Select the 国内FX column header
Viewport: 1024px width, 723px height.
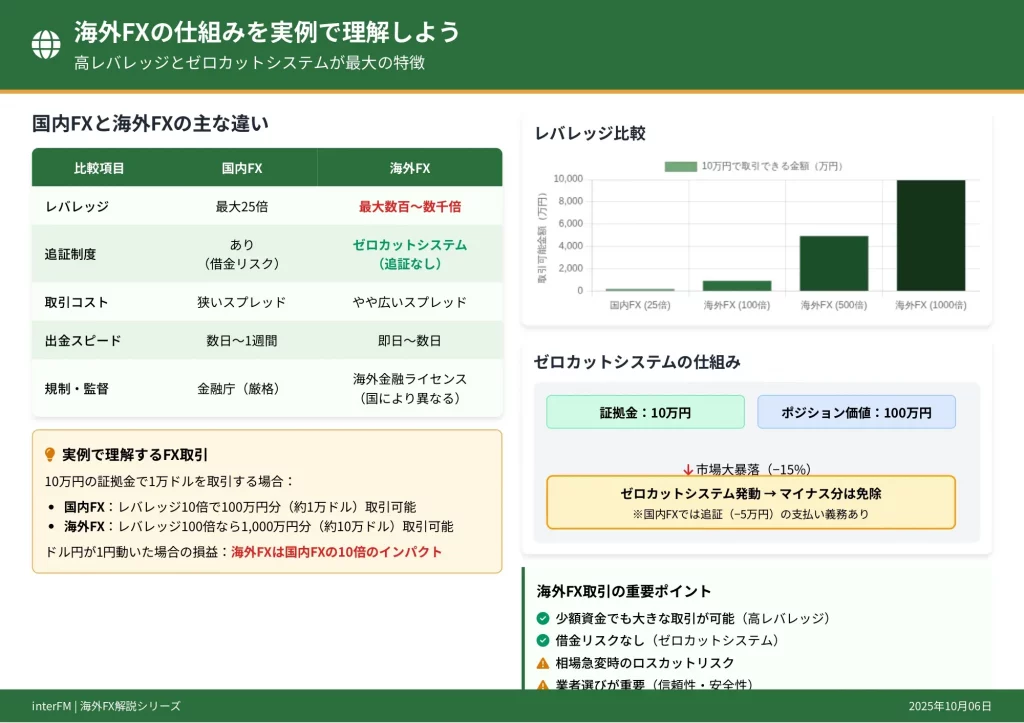pos(242,167)
